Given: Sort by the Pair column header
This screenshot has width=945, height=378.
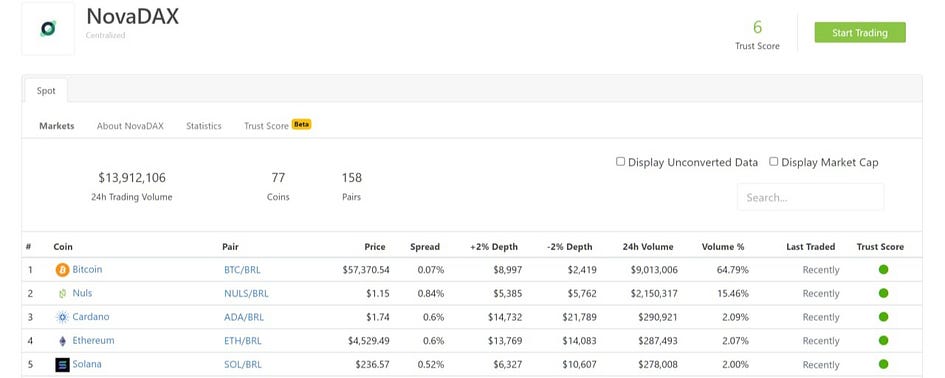Looking at the screenshot, I should point(230,247).
